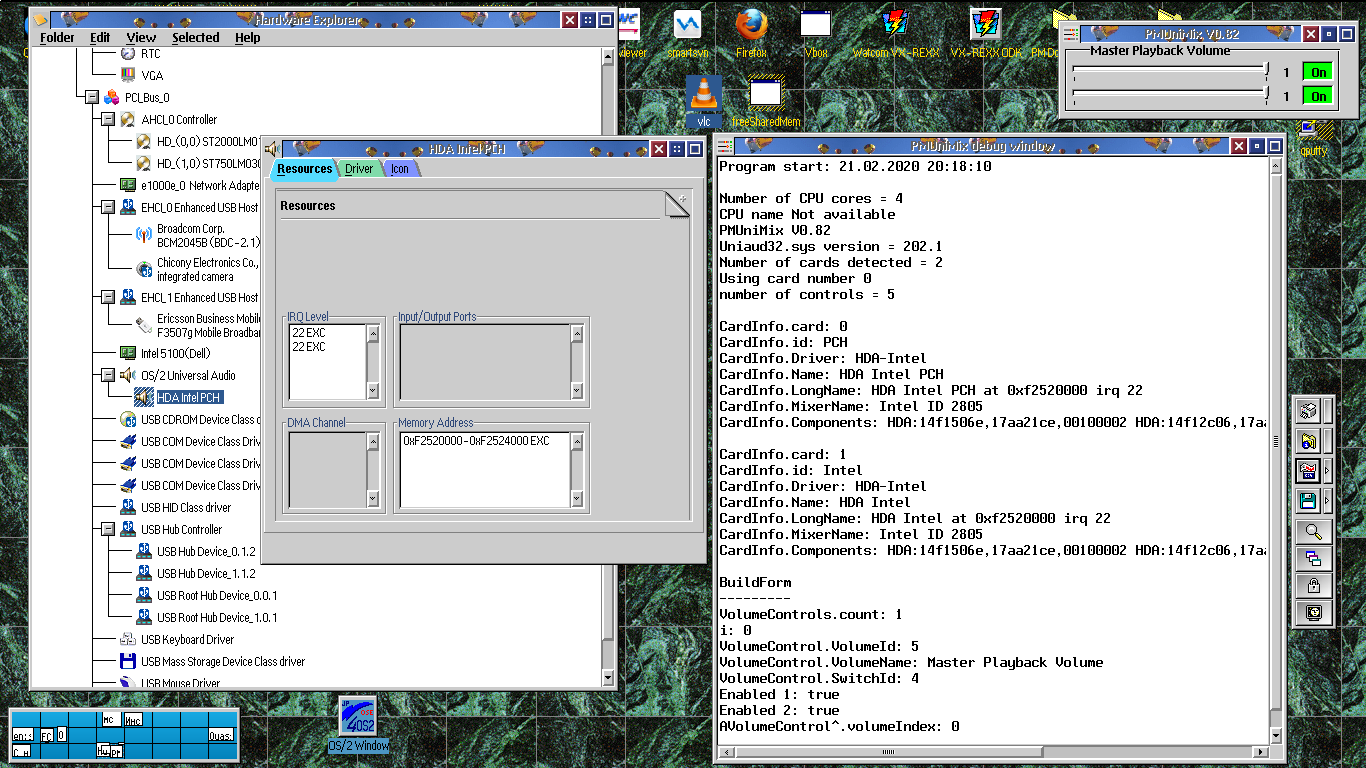Click the first 22 EXC IRQ entry
Screen dimensions: 1366x768
pyautogui.click(x=309, y=332)
